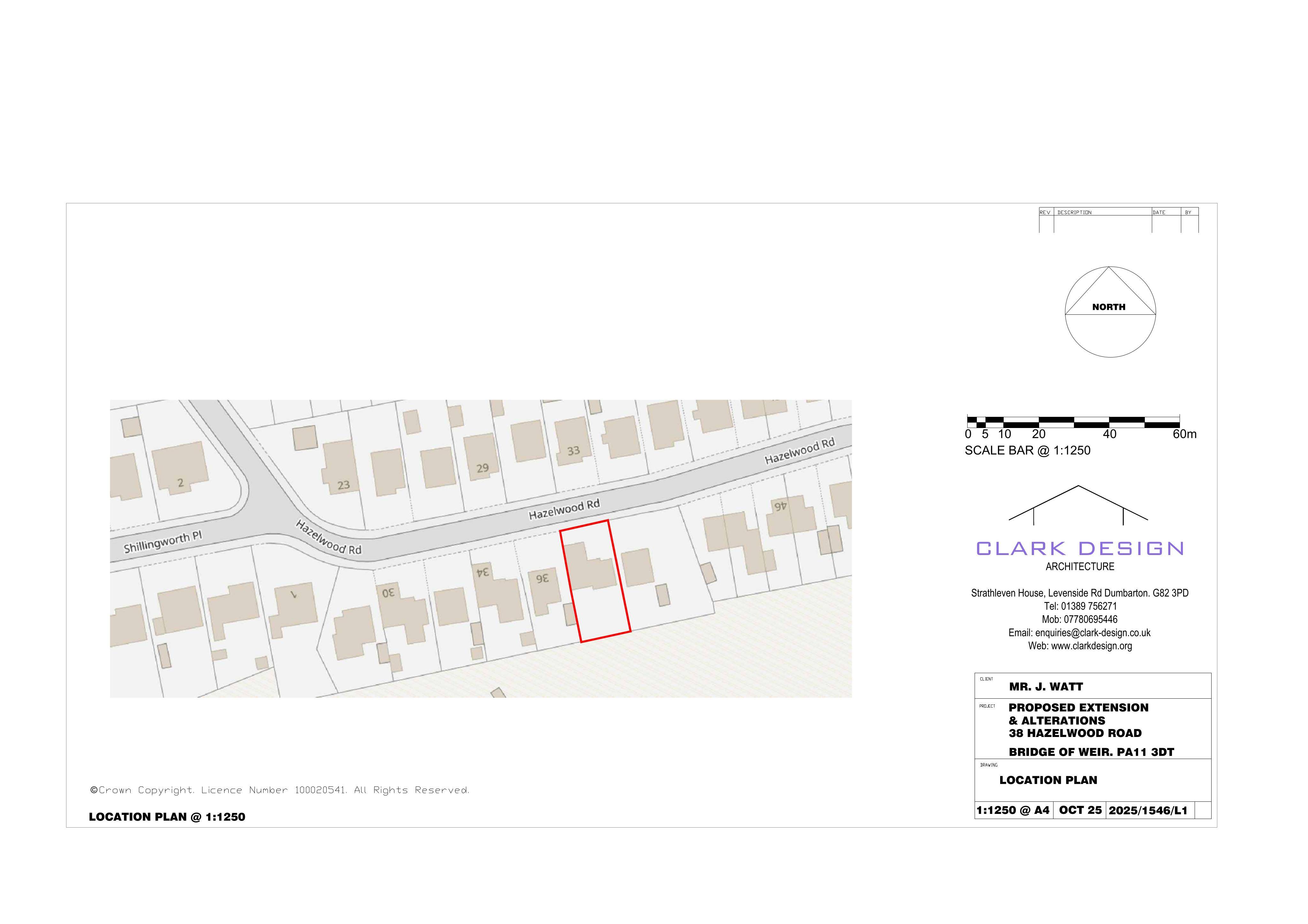The width and height of the screenshot is (1308, 924).
Task: Click house number 23 on the map
Action: pos(343,485)
